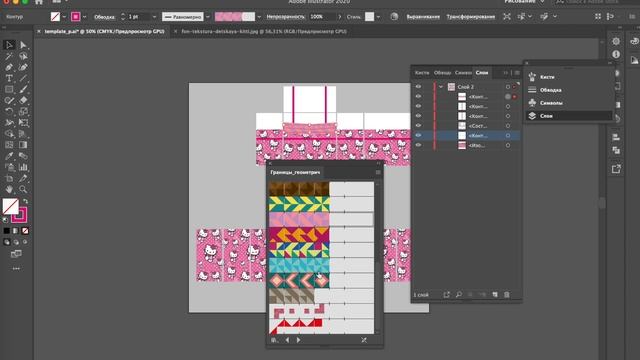This screenshot has width=640, height=360.
Task: Switch to template_p.ai document tab
Action: [104, 31]
